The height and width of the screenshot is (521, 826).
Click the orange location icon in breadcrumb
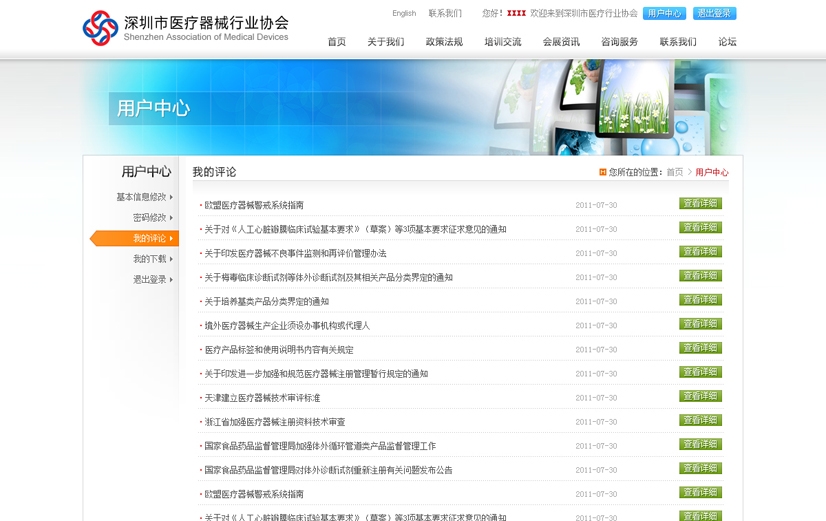(x=602, y=173)
